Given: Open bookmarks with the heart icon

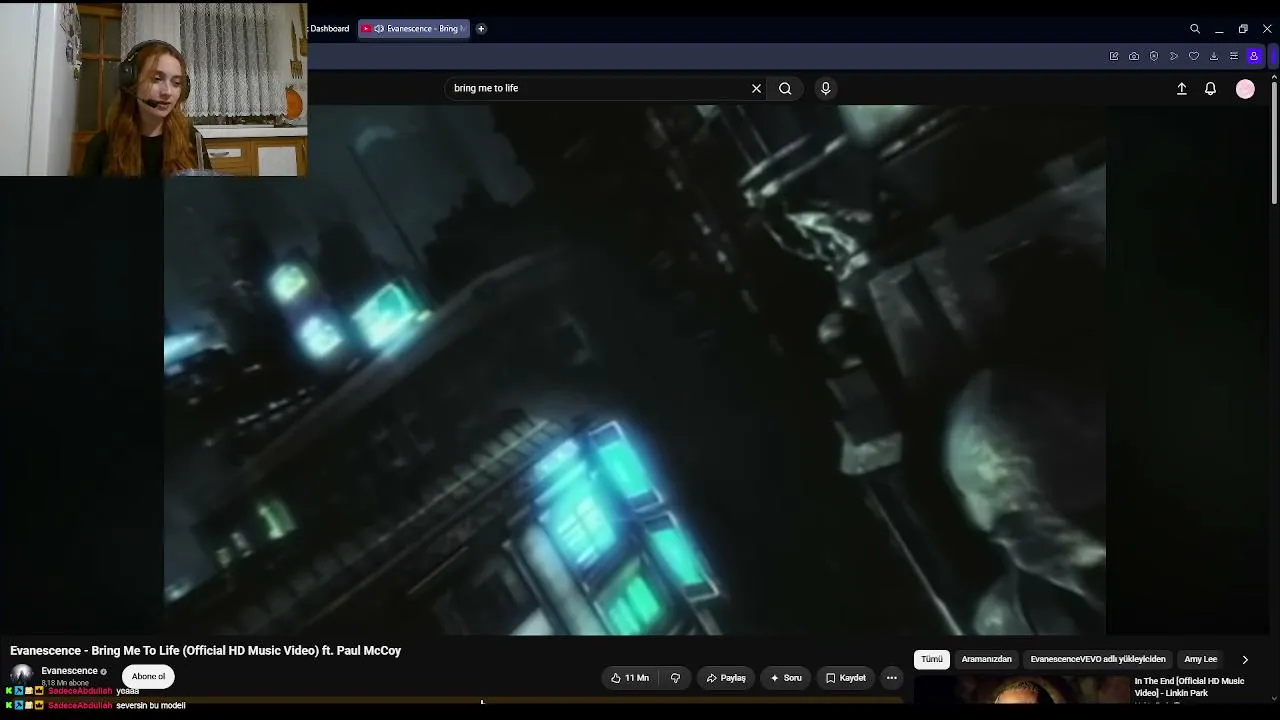Looking at the screenshot, I should click(x=1194, y=56).
